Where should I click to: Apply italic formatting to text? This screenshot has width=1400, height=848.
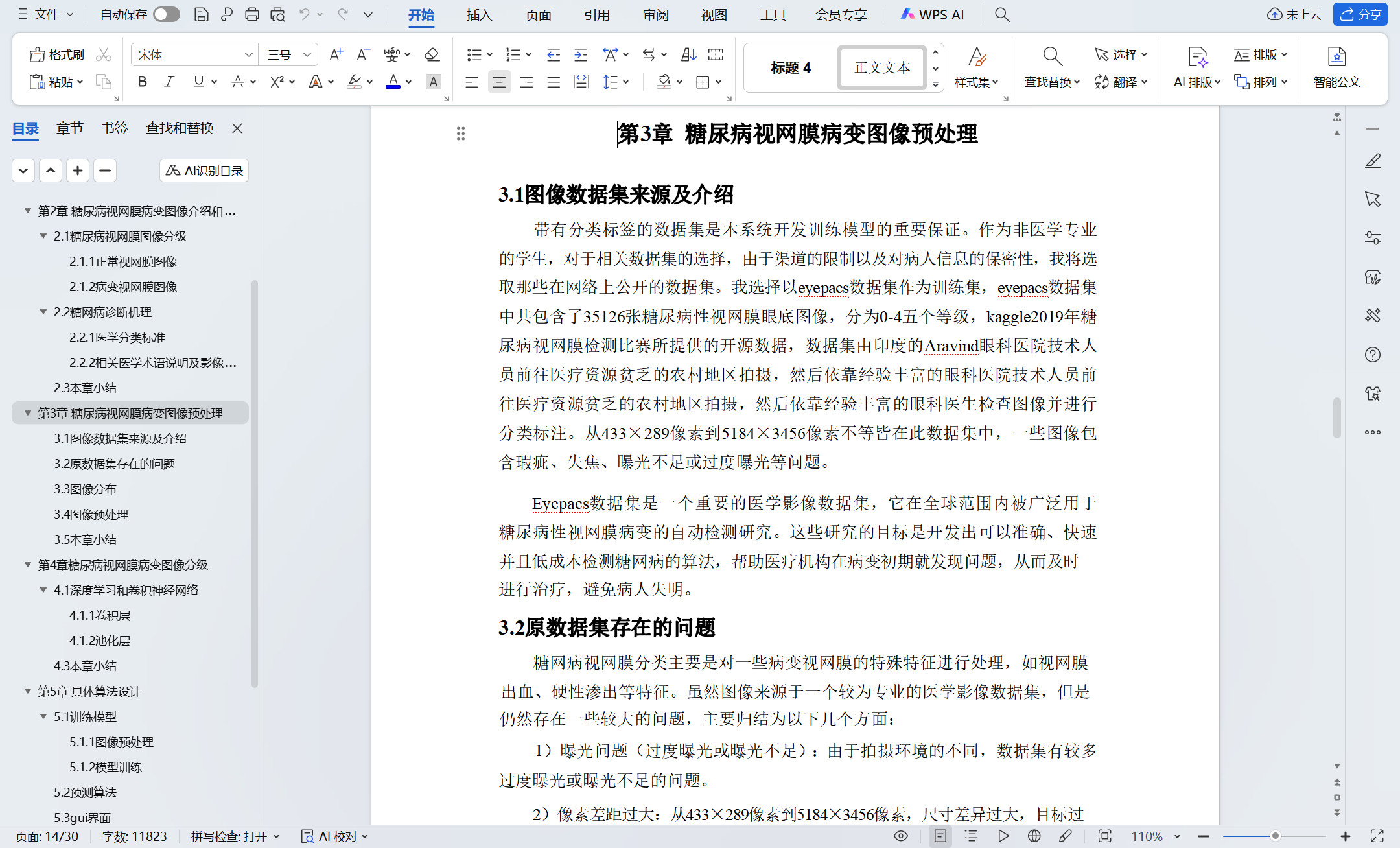[x=169, y=81]
